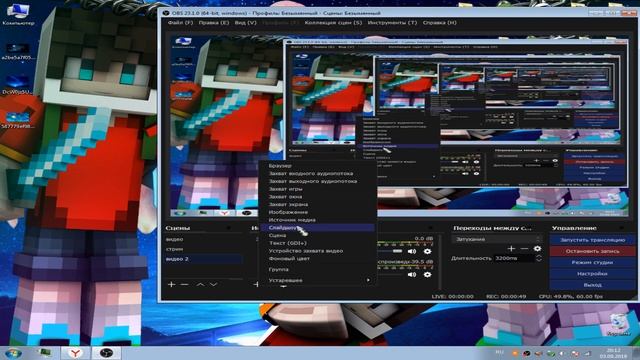This screenshot has width=640, height=360.
Task: Open the Правка (E) menu
Action: (213, 23)
